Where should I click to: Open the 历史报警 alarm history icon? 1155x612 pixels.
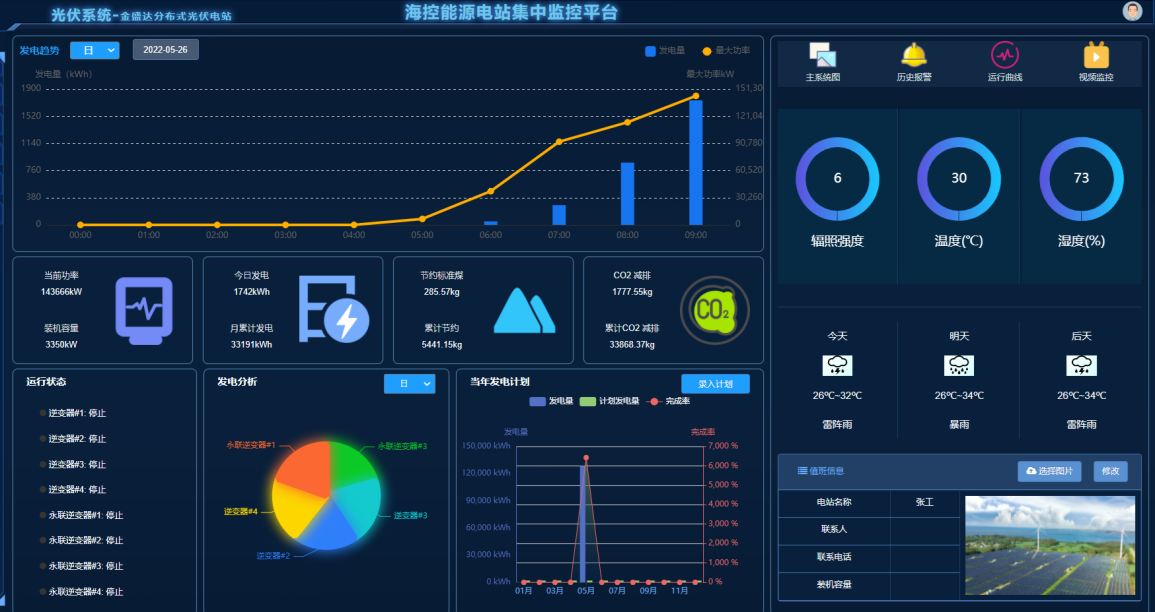pyautogui.click(x=913, y=60)
